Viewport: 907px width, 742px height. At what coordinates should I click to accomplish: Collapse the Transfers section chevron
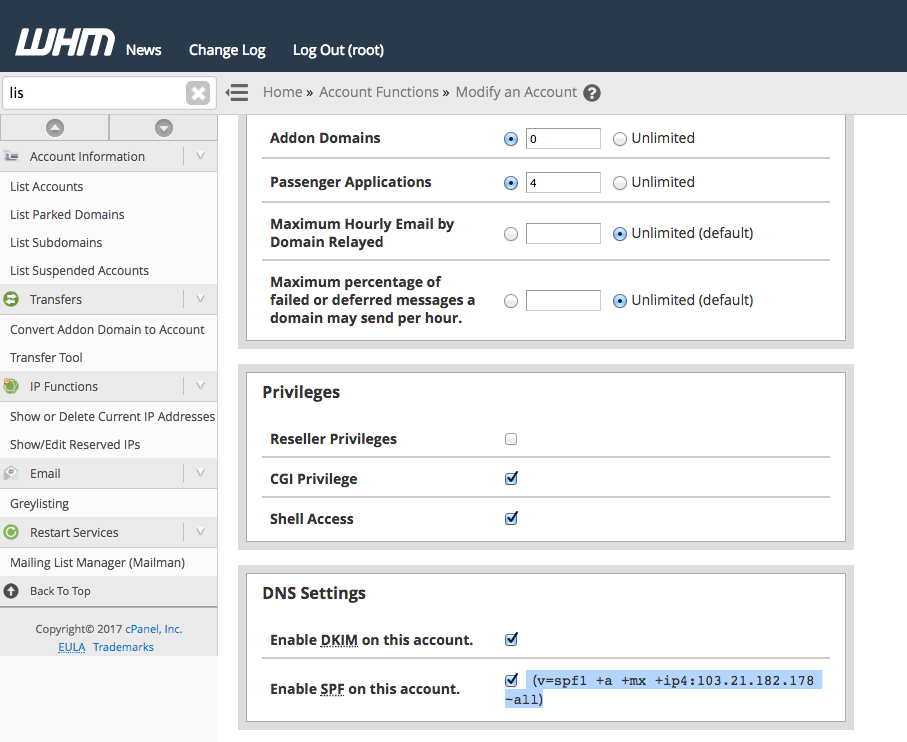tap(200, 299)
